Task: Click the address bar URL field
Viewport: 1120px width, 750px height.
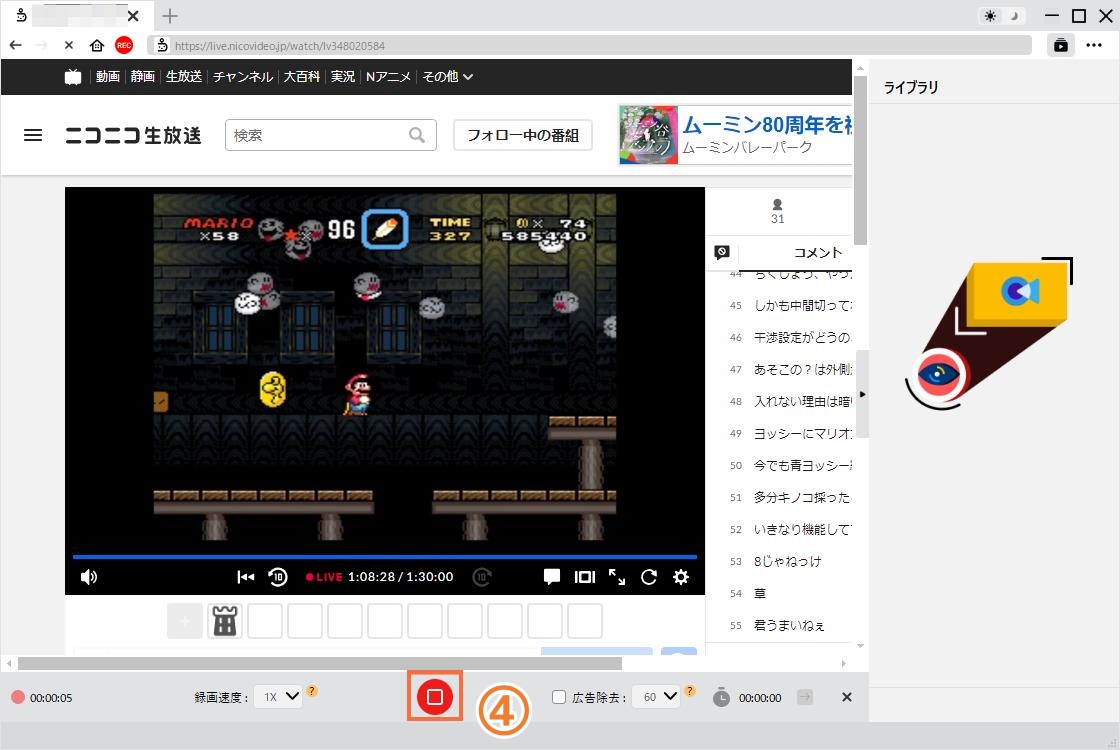Action: pos(589,45)
